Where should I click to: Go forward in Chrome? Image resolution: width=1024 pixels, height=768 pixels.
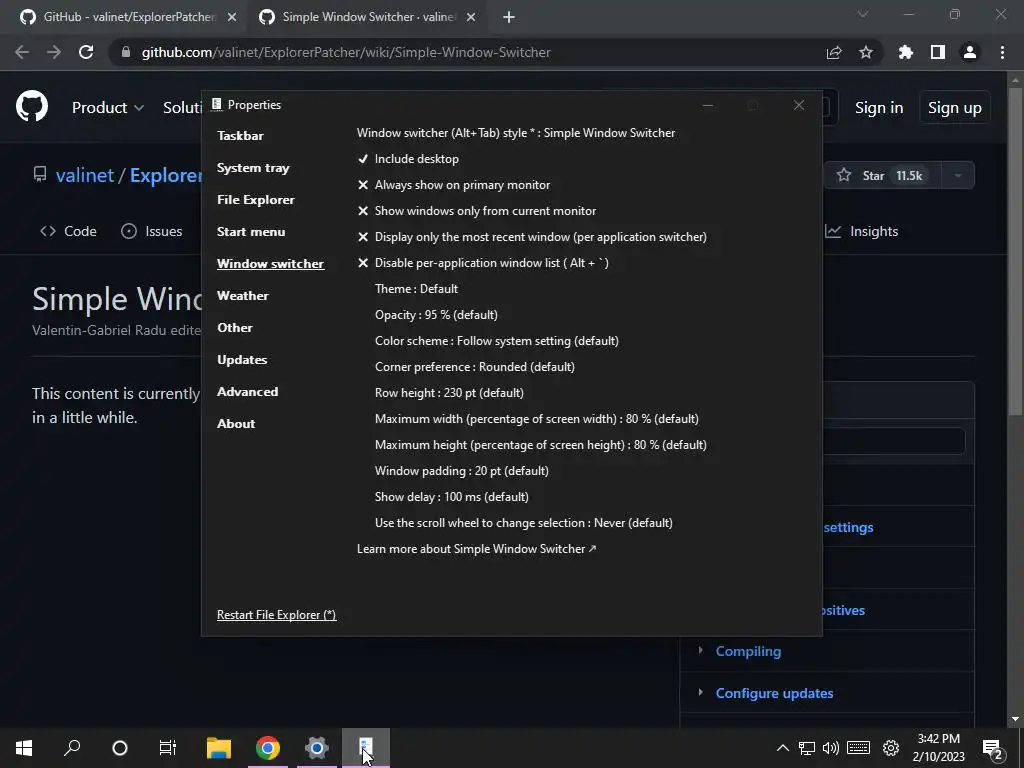click(54, 52)
